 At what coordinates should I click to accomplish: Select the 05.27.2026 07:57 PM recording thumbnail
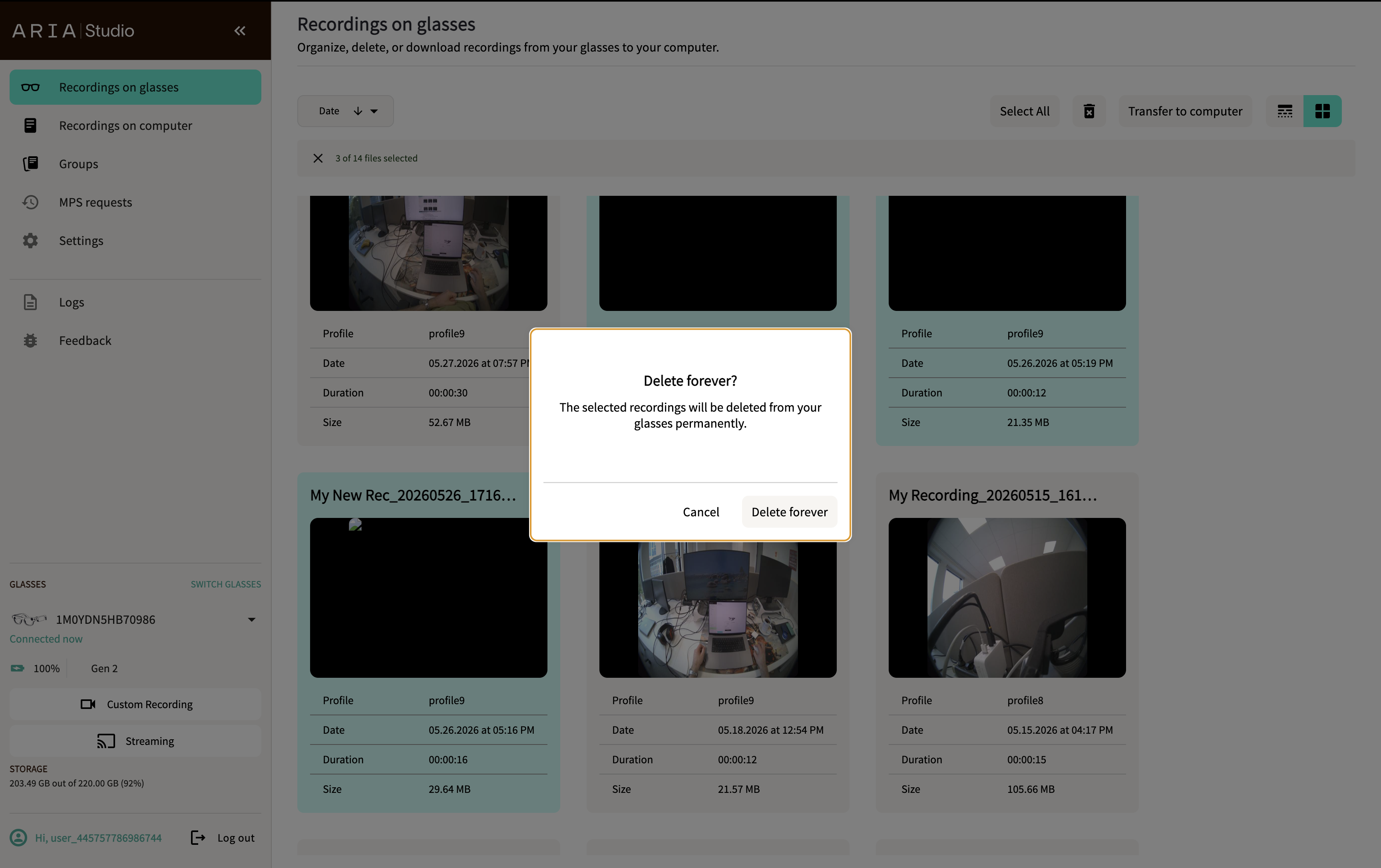coord(428,253)
